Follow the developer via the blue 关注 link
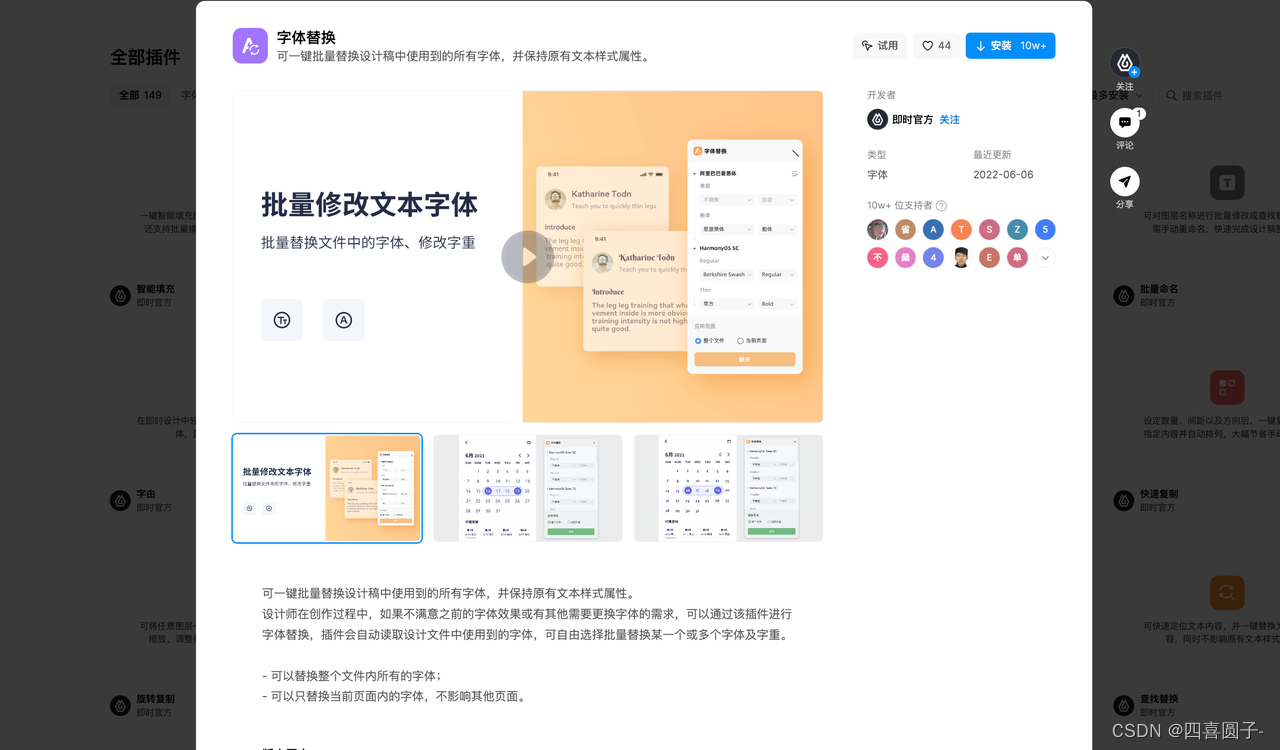 click(949, 120)
